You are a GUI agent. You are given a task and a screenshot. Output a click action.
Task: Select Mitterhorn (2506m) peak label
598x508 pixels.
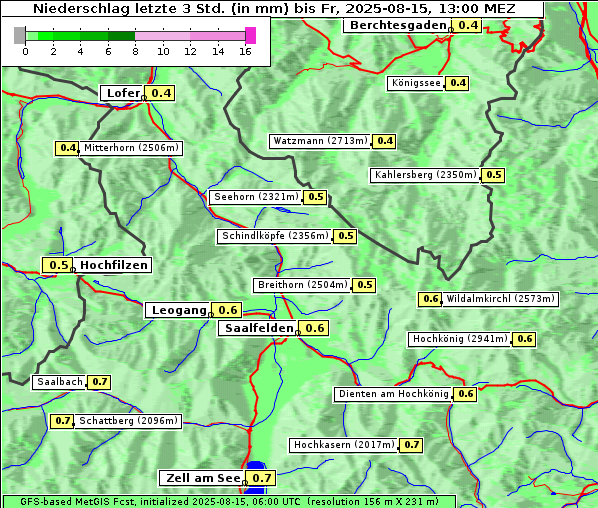click(131, 148)
